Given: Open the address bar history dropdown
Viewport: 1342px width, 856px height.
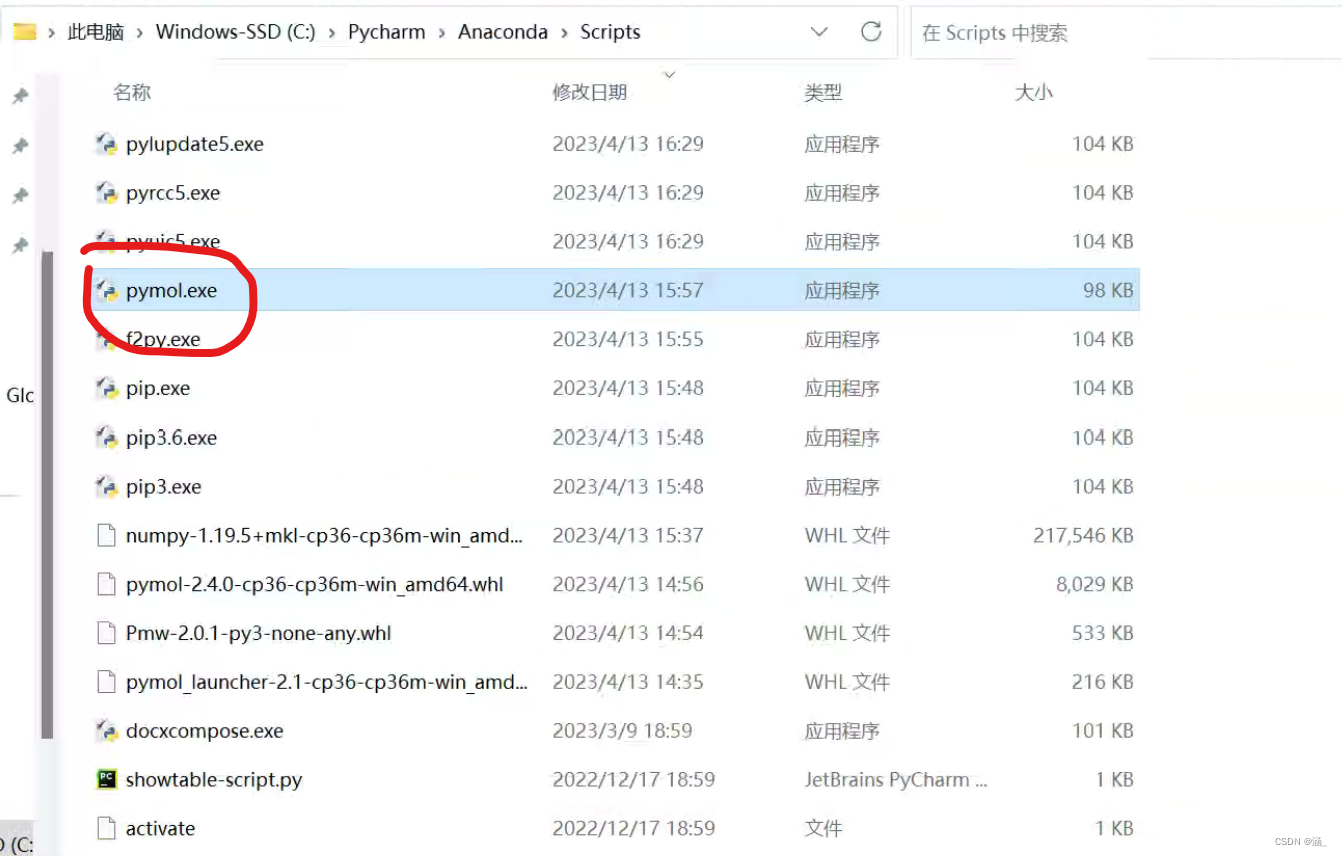Looking at the screenshot, I should pyautogui.click(x=819, y=32).
